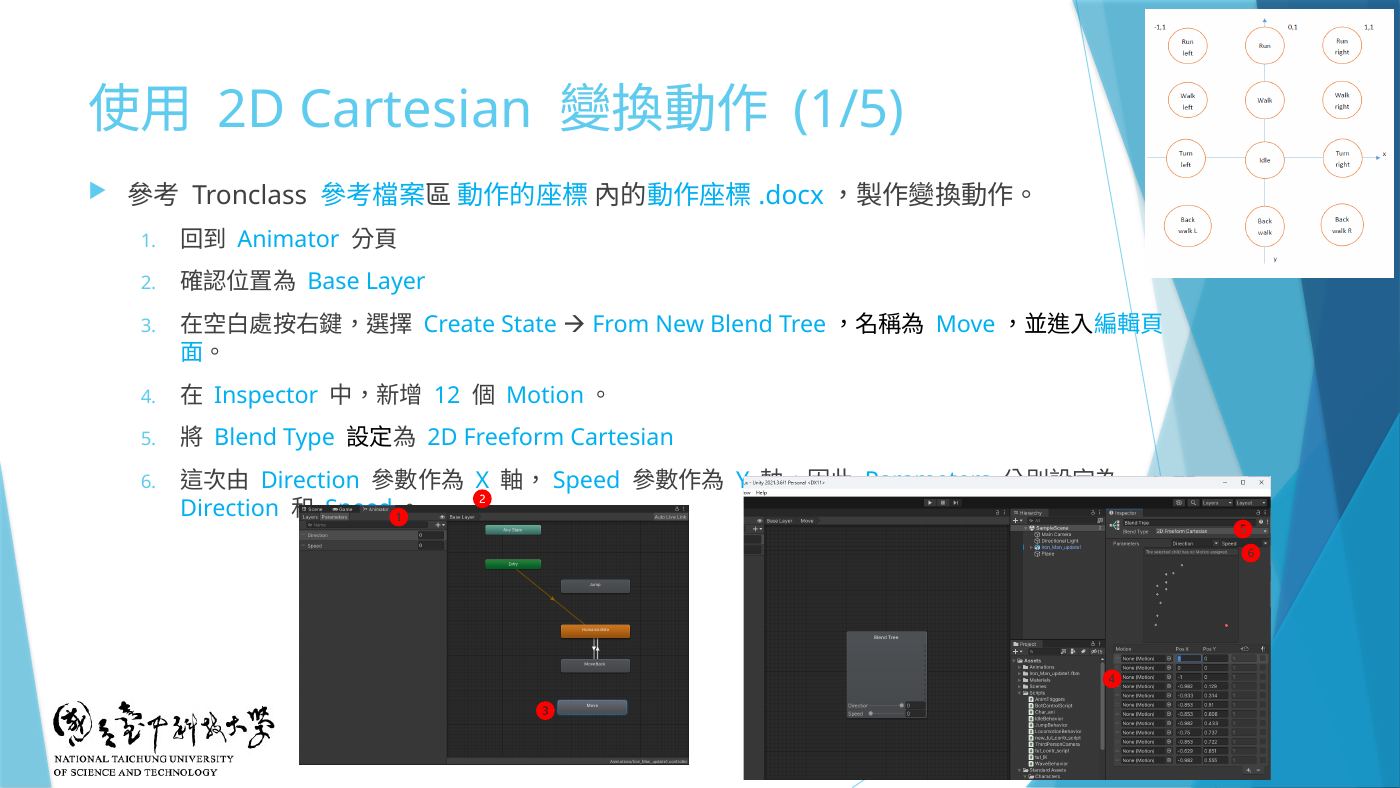The height and width of the screenshot is (788, 1400).
Task: Select LocomotionBehavior script in Project
Action: [x=1055, y=732]
